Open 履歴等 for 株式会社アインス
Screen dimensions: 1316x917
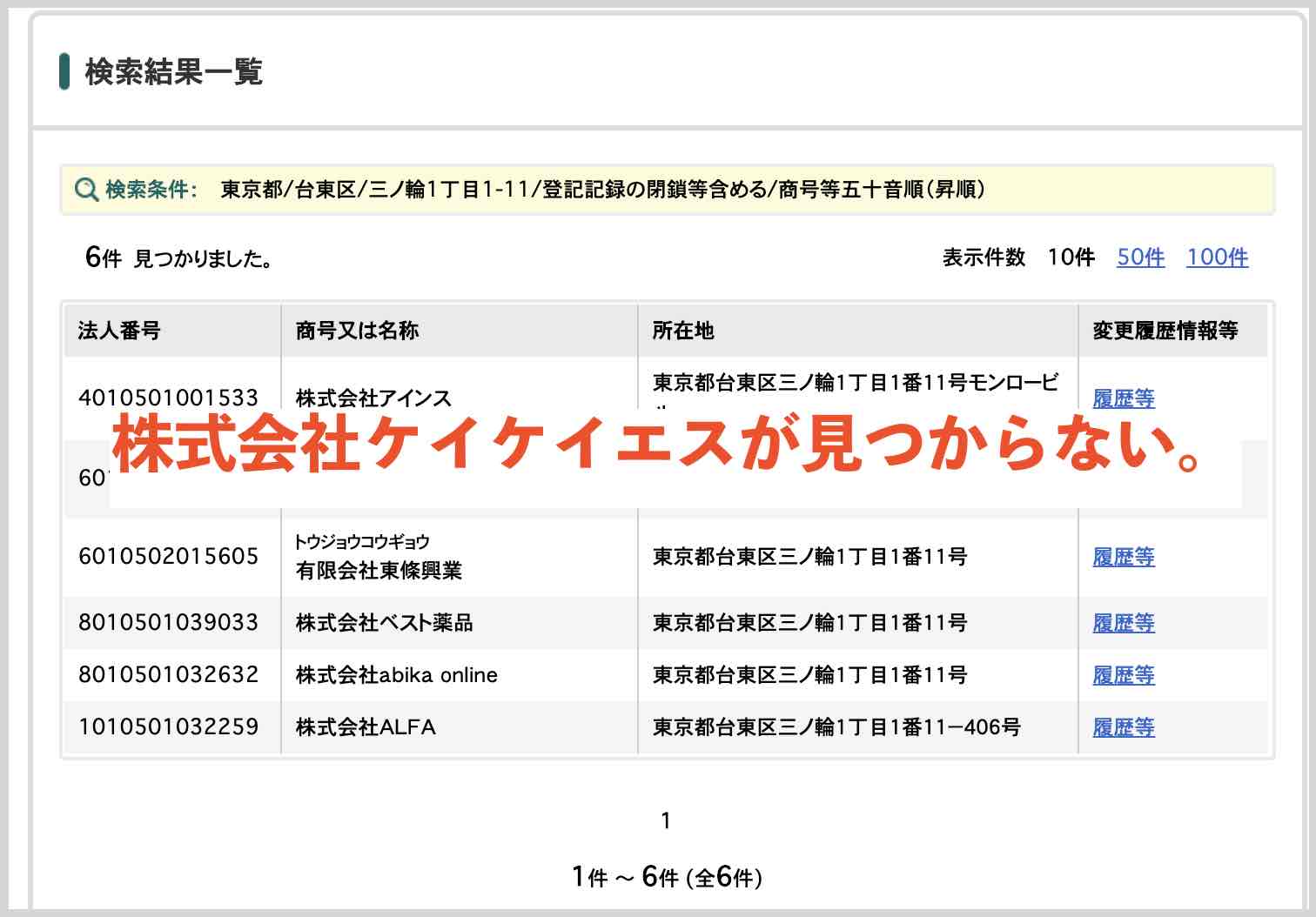1123,398
